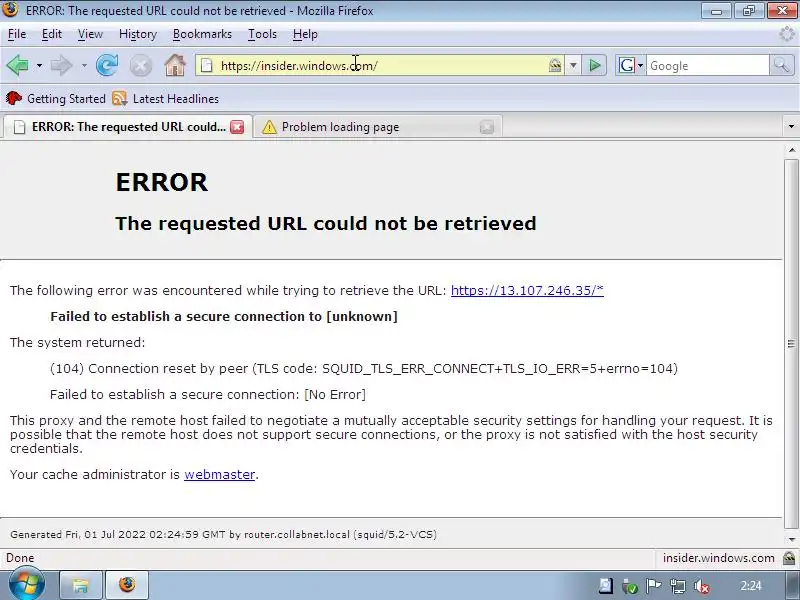
Task: Expand the address bar URL dropdown
Action: click(x=573, y=65)
